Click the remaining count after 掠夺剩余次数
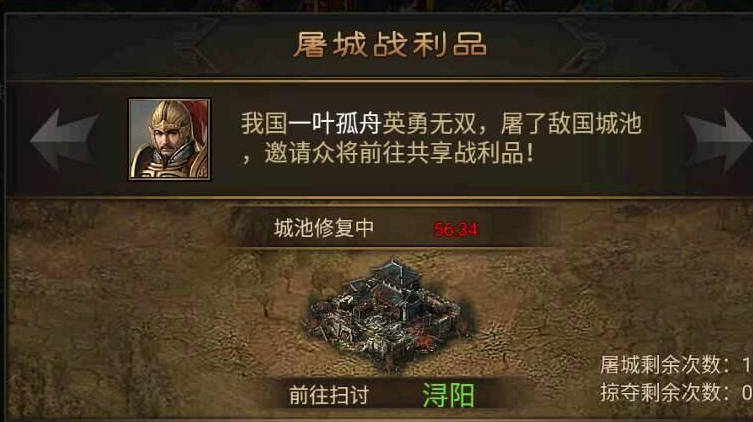753x422 pixels. (747, 393)
